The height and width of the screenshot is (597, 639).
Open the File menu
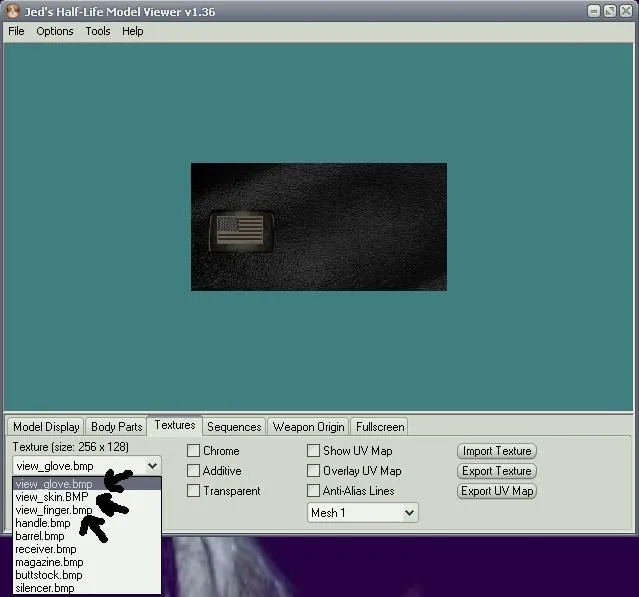[x=16, y=31]
